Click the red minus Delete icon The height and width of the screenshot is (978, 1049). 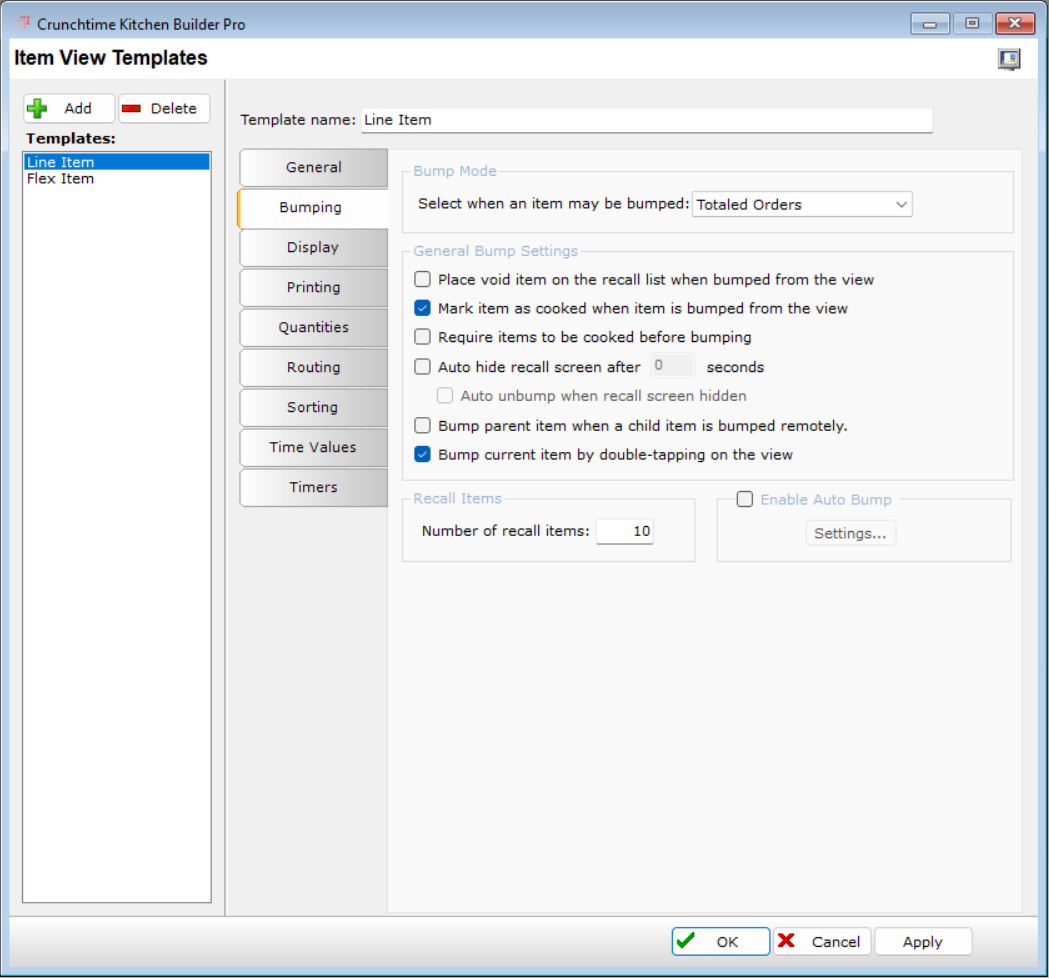131,108
